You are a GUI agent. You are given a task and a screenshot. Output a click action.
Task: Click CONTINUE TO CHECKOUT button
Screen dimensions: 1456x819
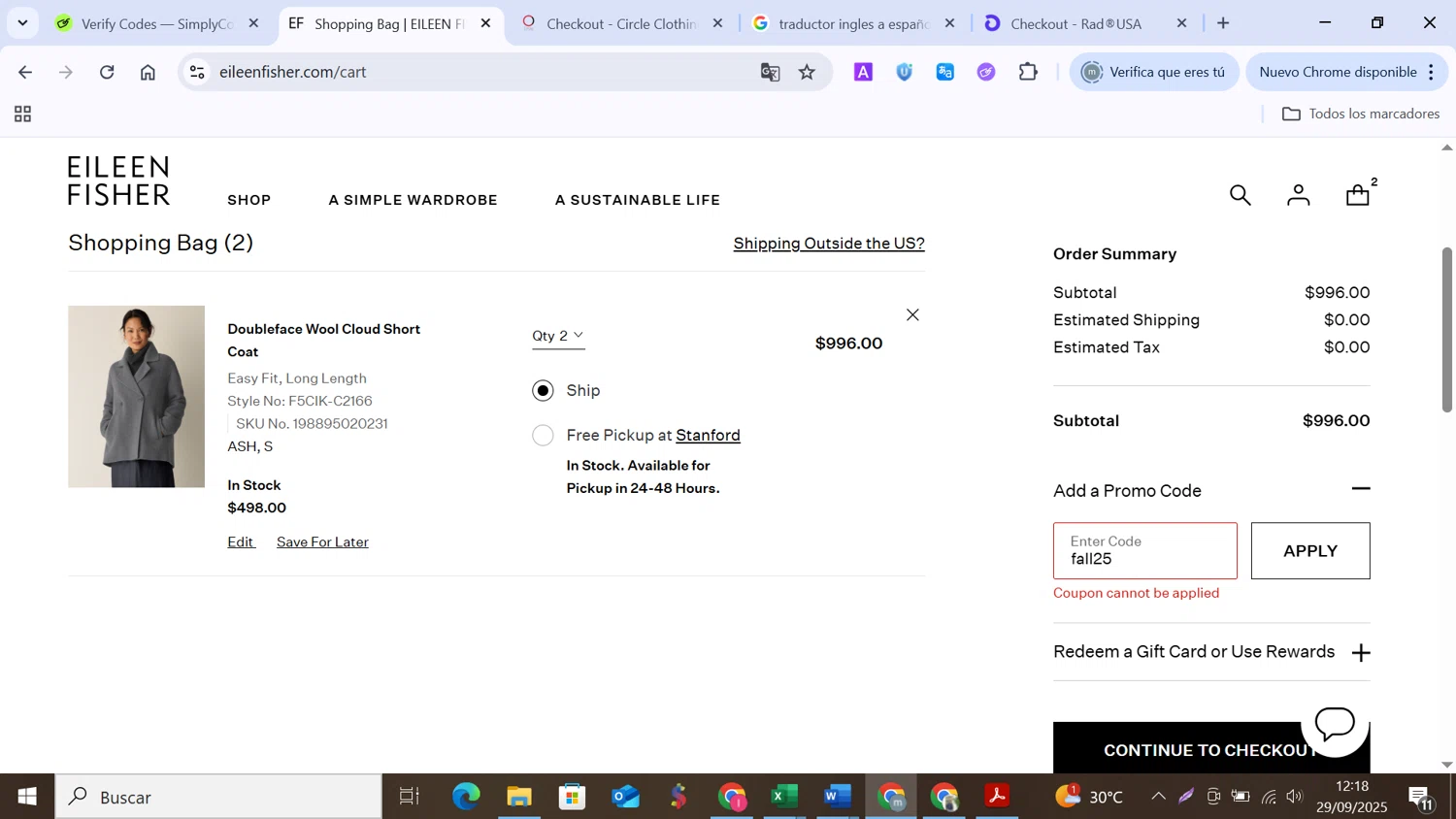(x=1211, y=748)
